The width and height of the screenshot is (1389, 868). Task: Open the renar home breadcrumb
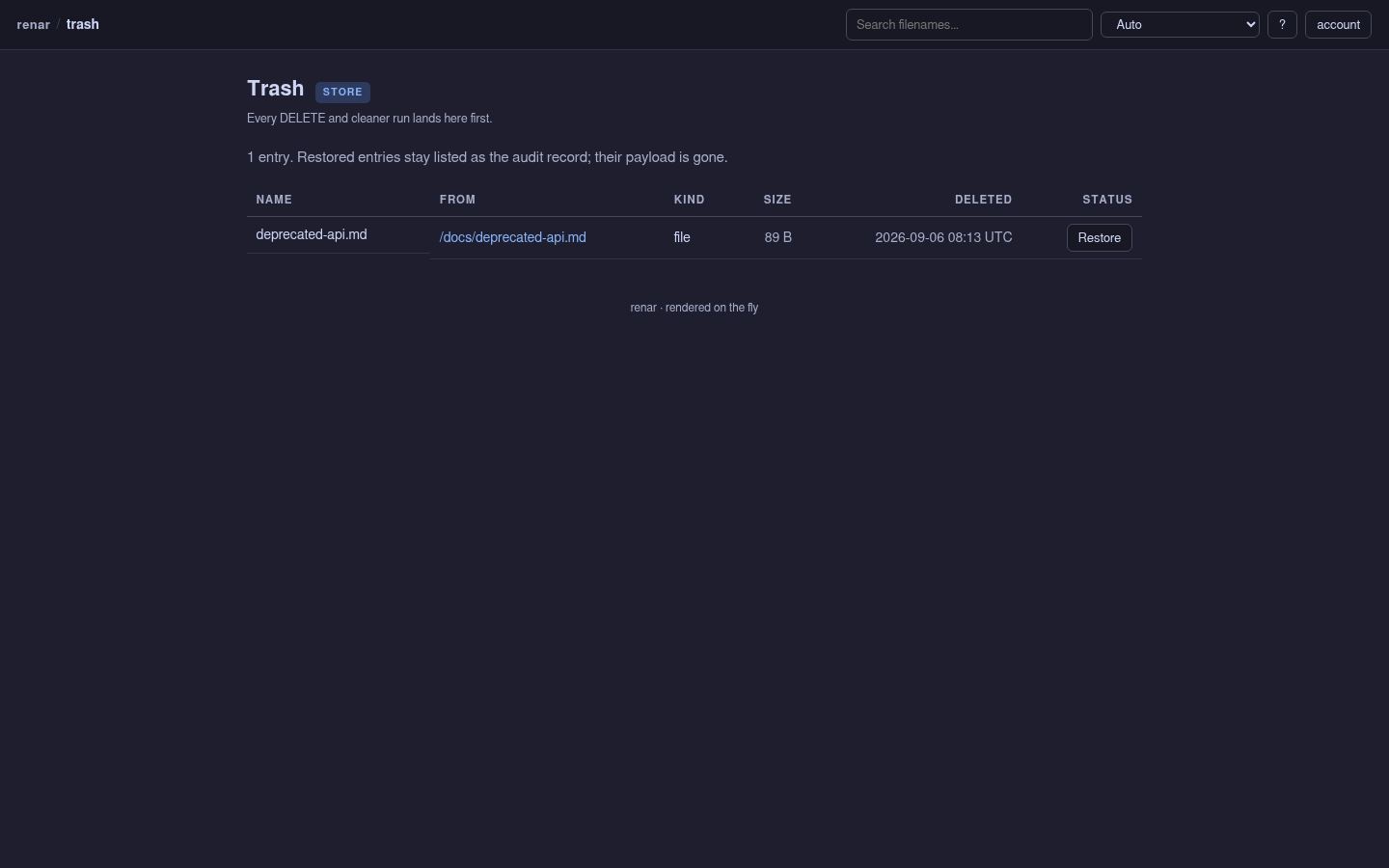pyautogui.click(x=33, y=25)
